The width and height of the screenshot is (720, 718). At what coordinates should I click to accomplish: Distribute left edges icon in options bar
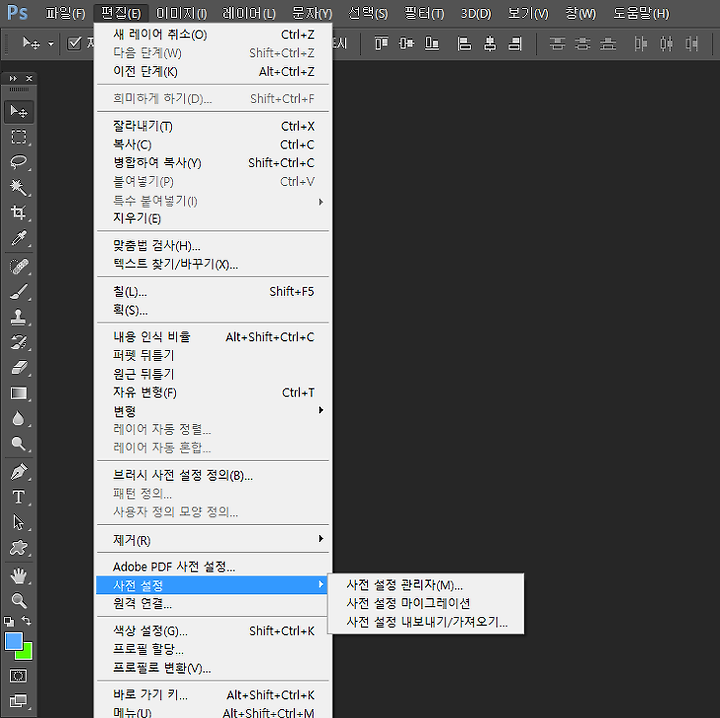click(x=641, y=44)
